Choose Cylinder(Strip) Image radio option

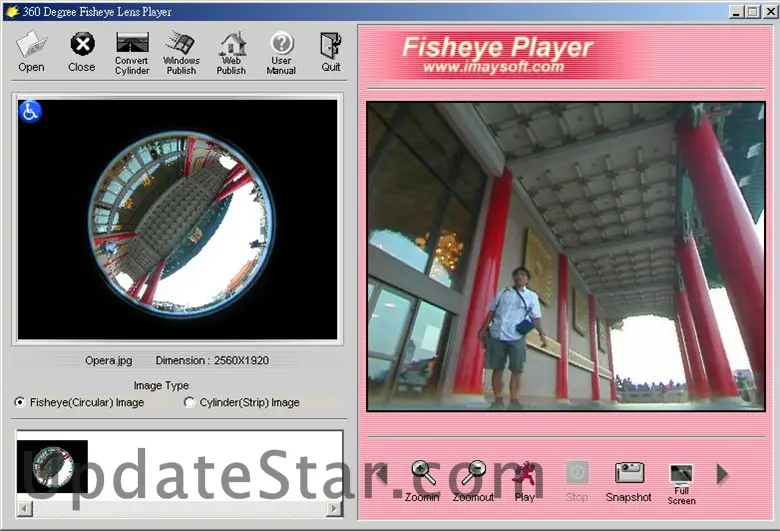point(190,402)
